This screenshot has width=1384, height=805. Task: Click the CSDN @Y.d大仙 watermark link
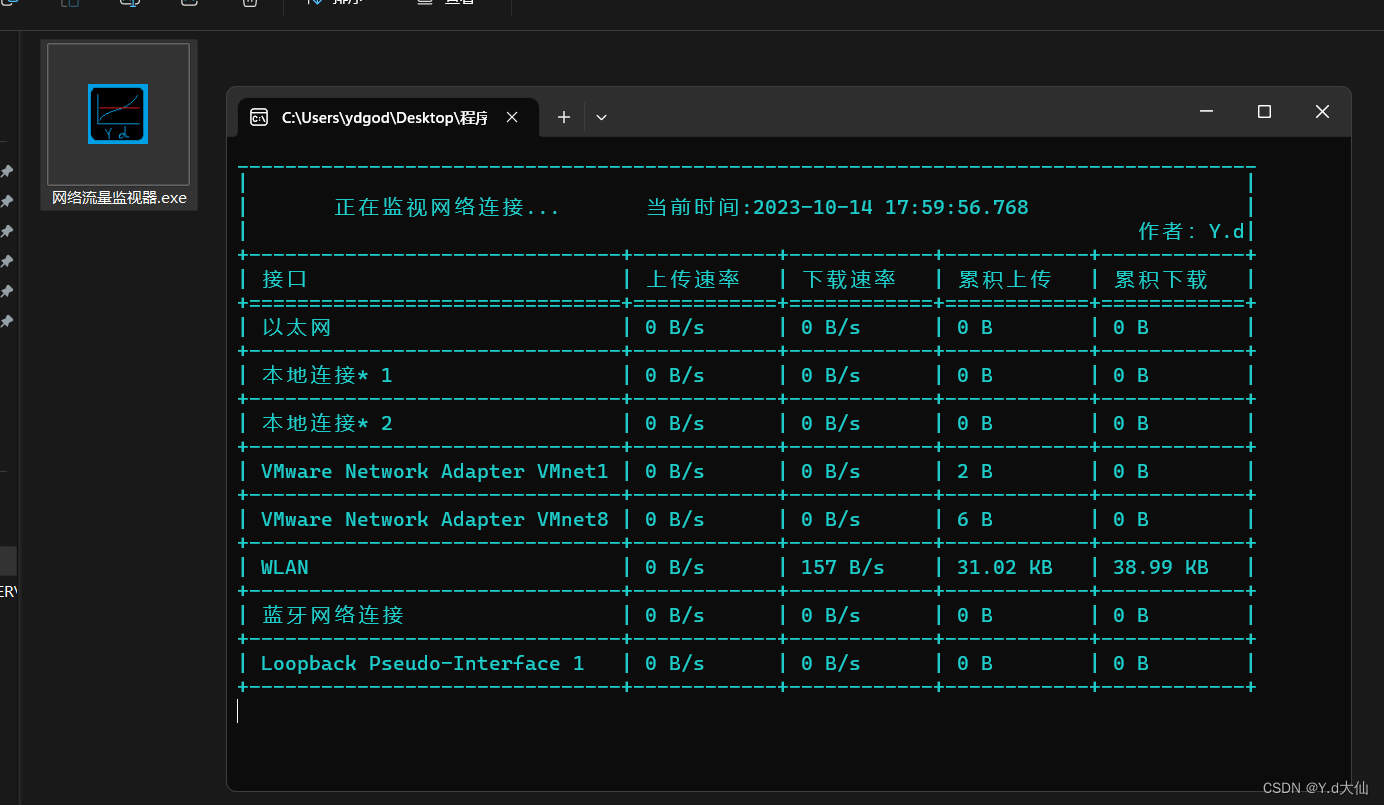[x=1318, y=788]
